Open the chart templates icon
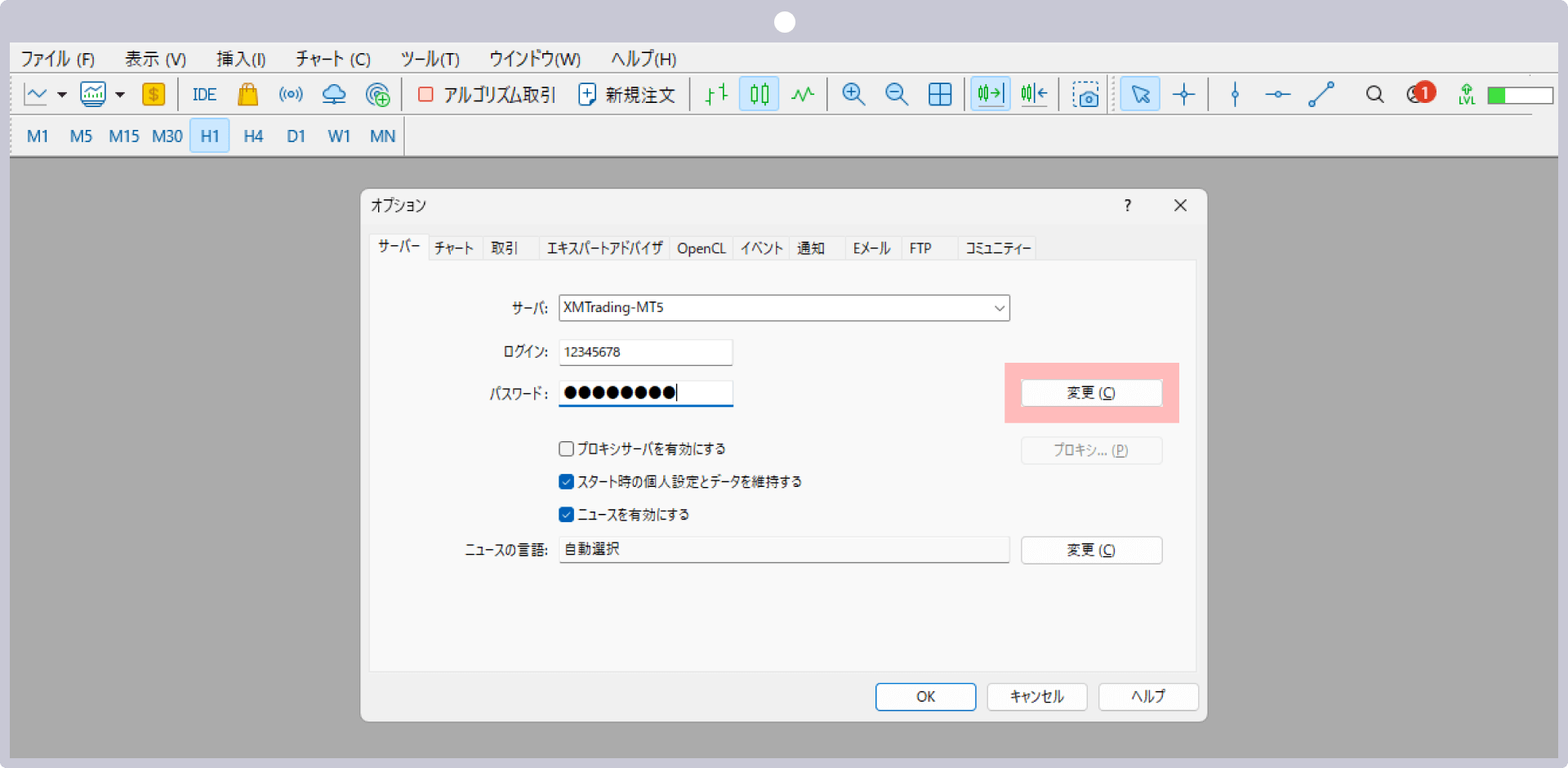 (93, 95)
